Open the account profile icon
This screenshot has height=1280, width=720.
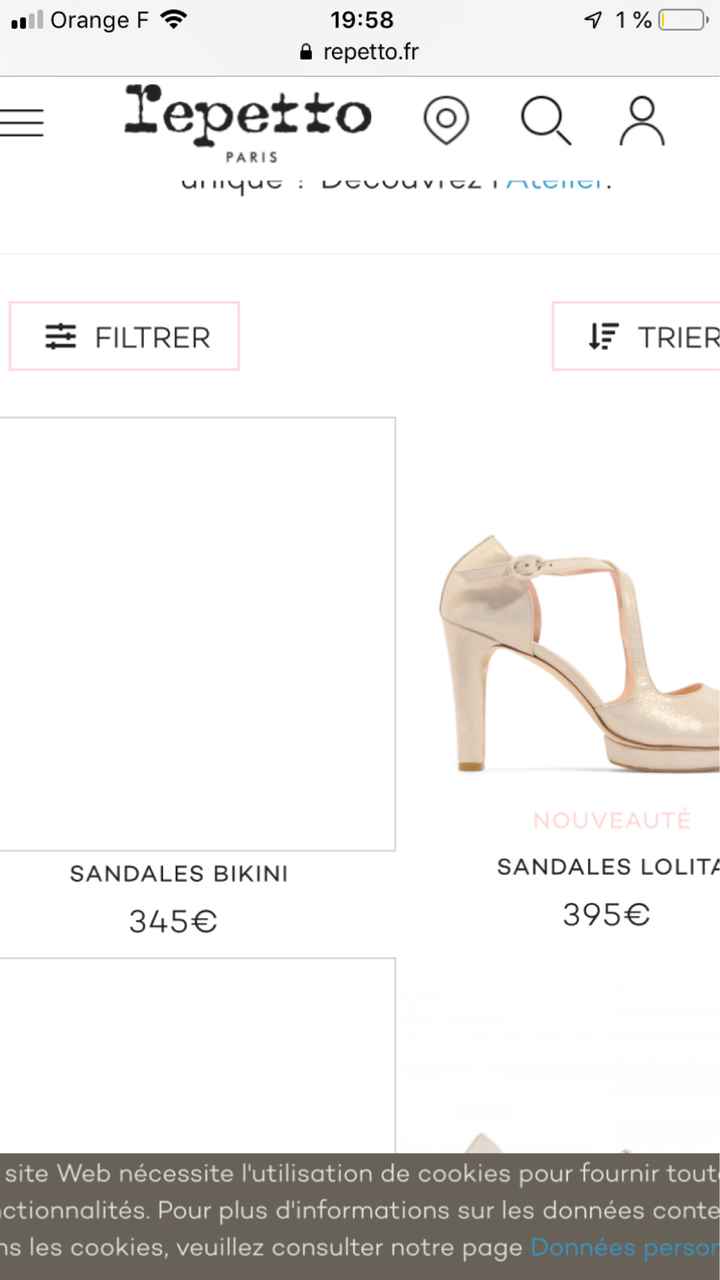point(639,120)
